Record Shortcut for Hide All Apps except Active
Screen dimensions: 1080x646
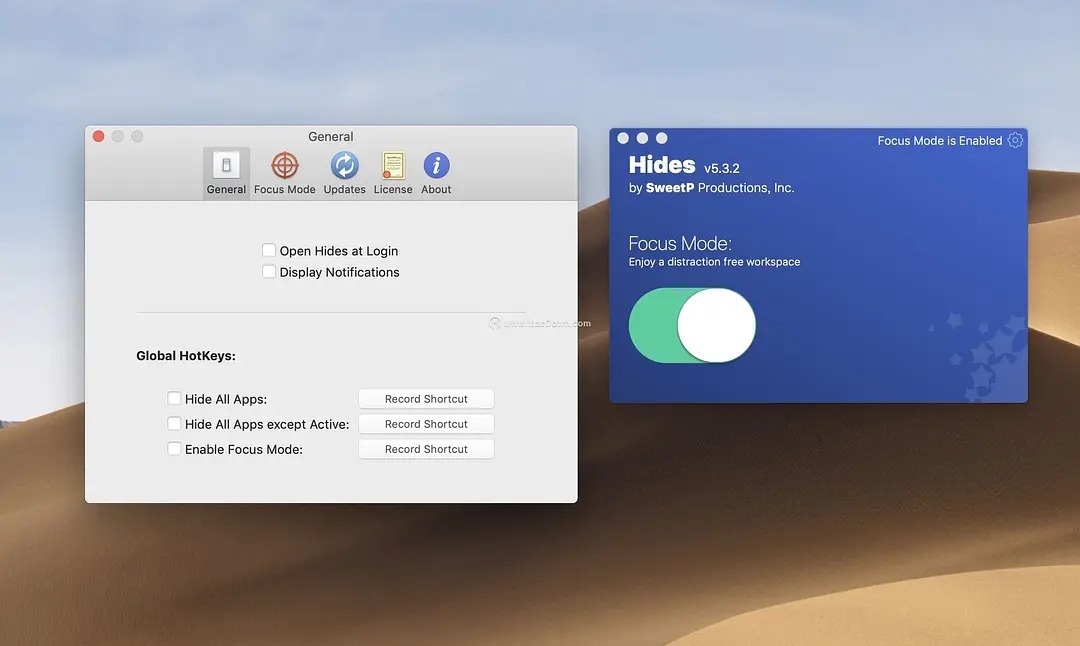coord(426,424)
